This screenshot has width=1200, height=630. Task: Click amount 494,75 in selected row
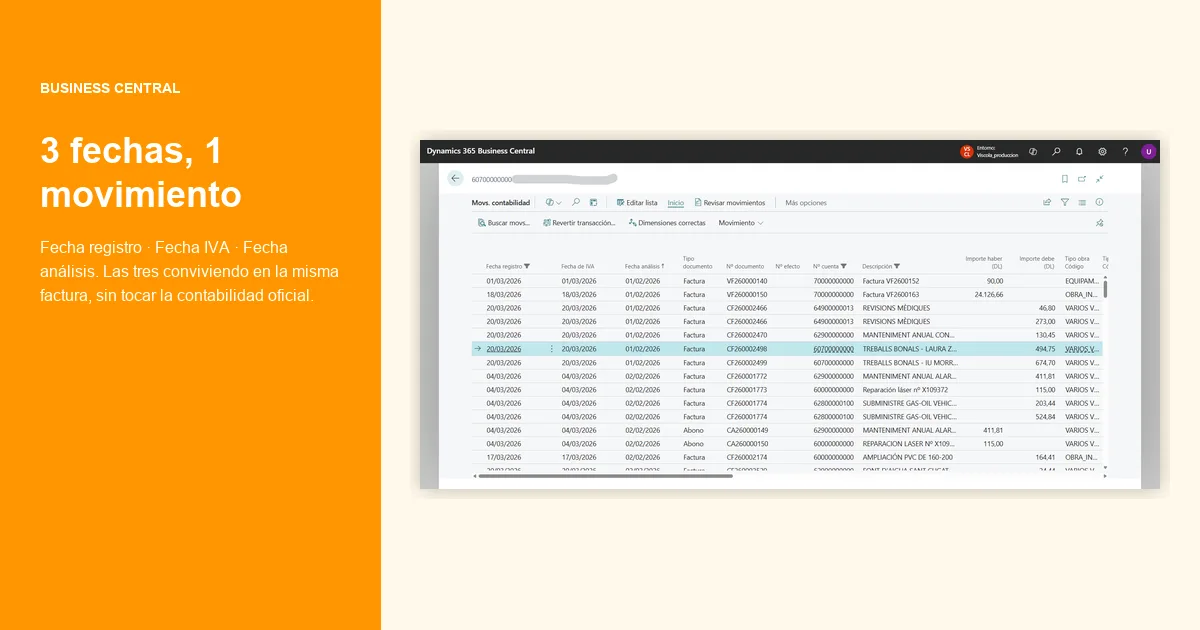click(x=1045, y=349)
